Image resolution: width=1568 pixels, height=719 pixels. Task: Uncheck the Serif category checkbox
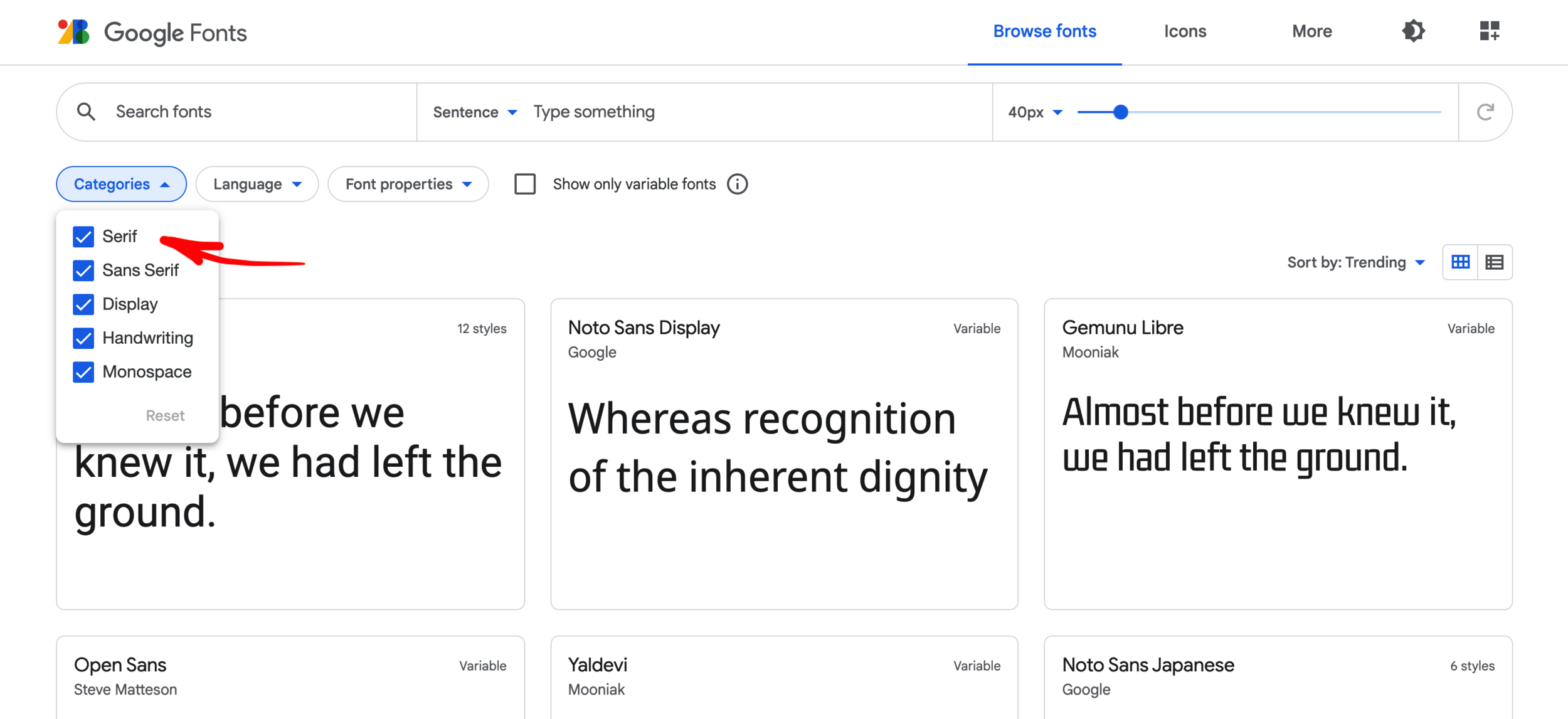[83, 237]
